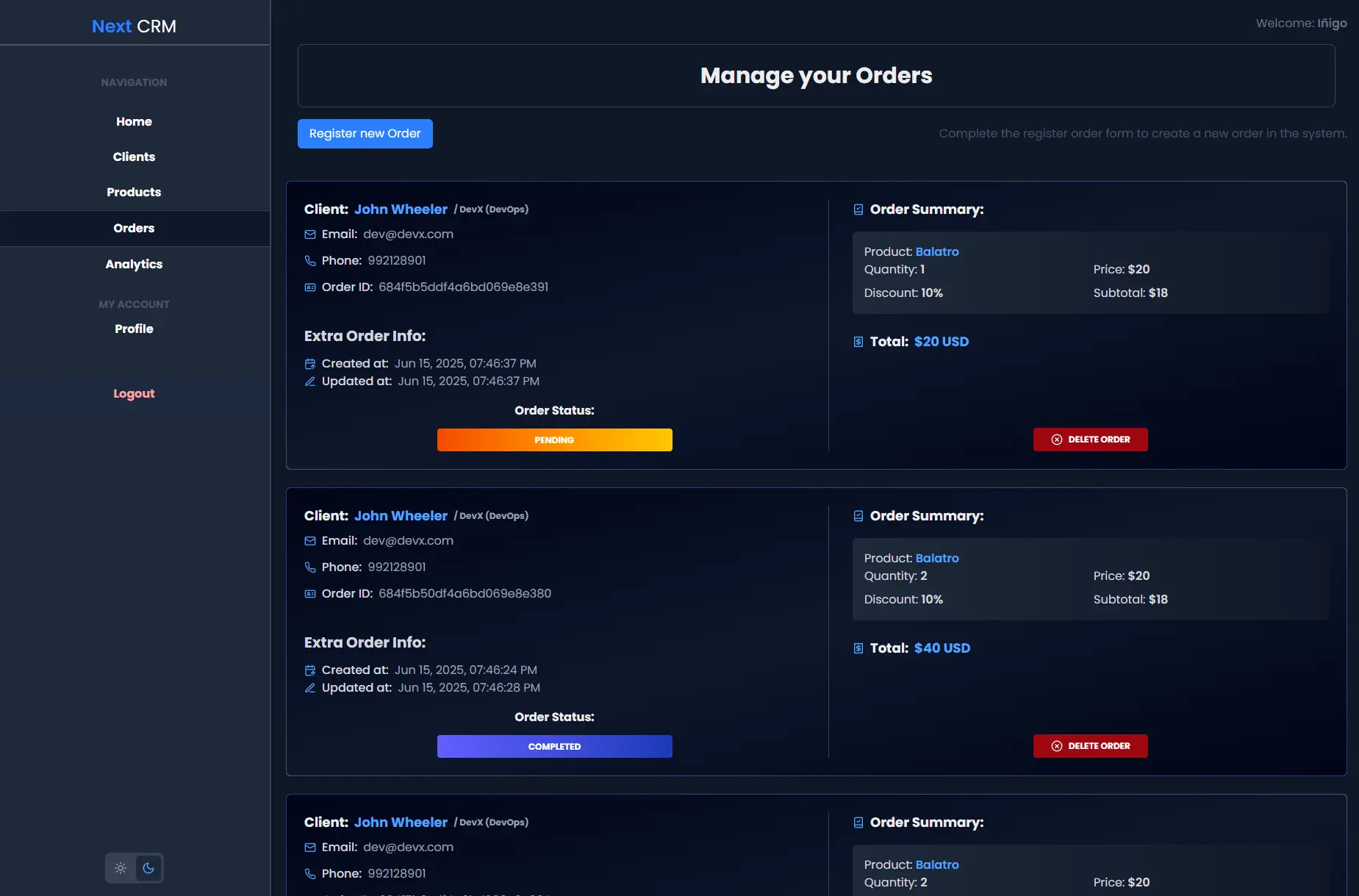Click the pencil icon beside second Updated at
1359x896 pixels.
click(x=310, y=688)
